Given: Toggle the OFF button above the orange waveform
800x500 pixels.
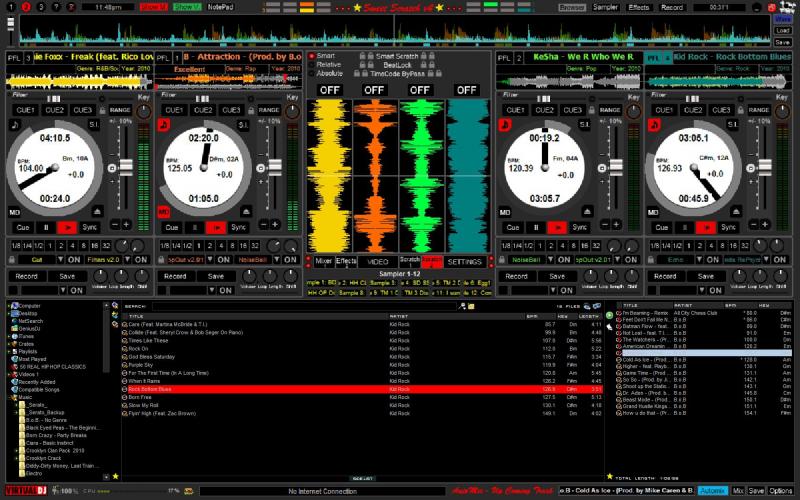Looking at the screenshot, I should (374, 90).
